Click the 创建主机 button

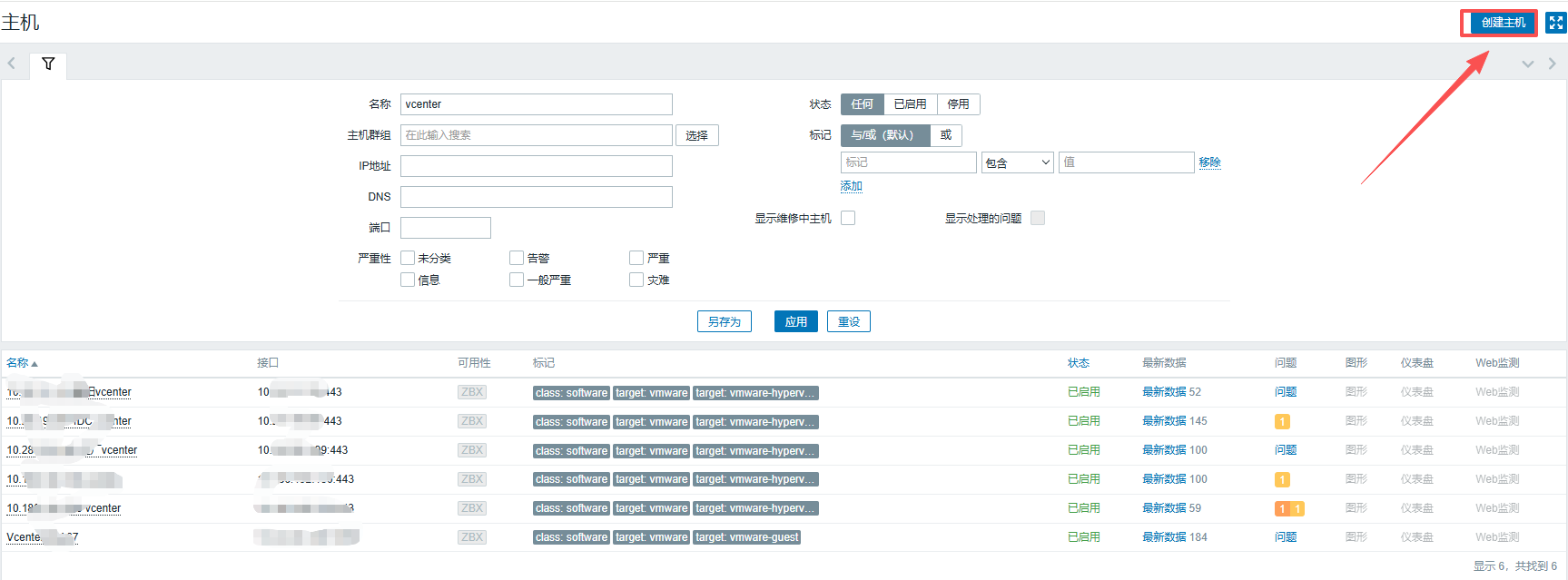click(x=1504, y=23)
